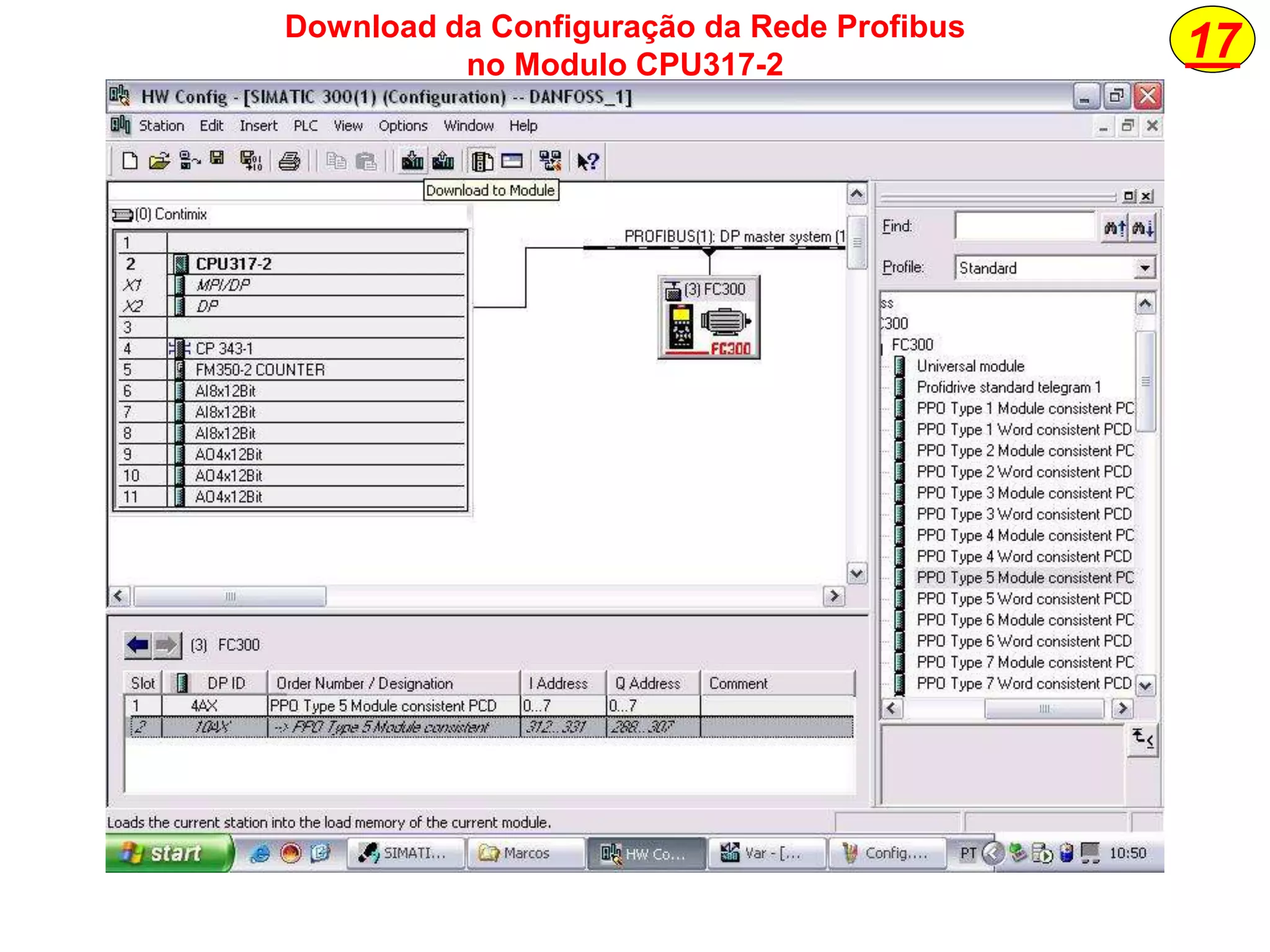Open the PLC menu
This screenshot has width=1270, height=952.
click(x=306, y=126)
